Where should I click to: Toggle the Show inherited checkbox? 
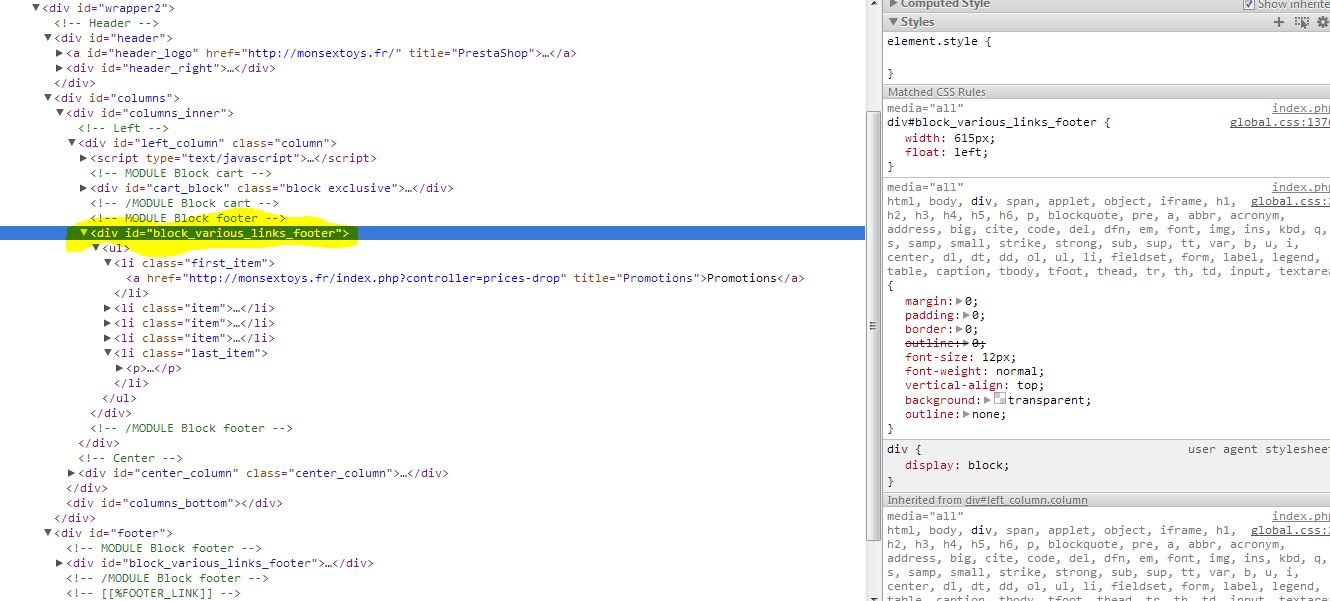click(1248, 4)
